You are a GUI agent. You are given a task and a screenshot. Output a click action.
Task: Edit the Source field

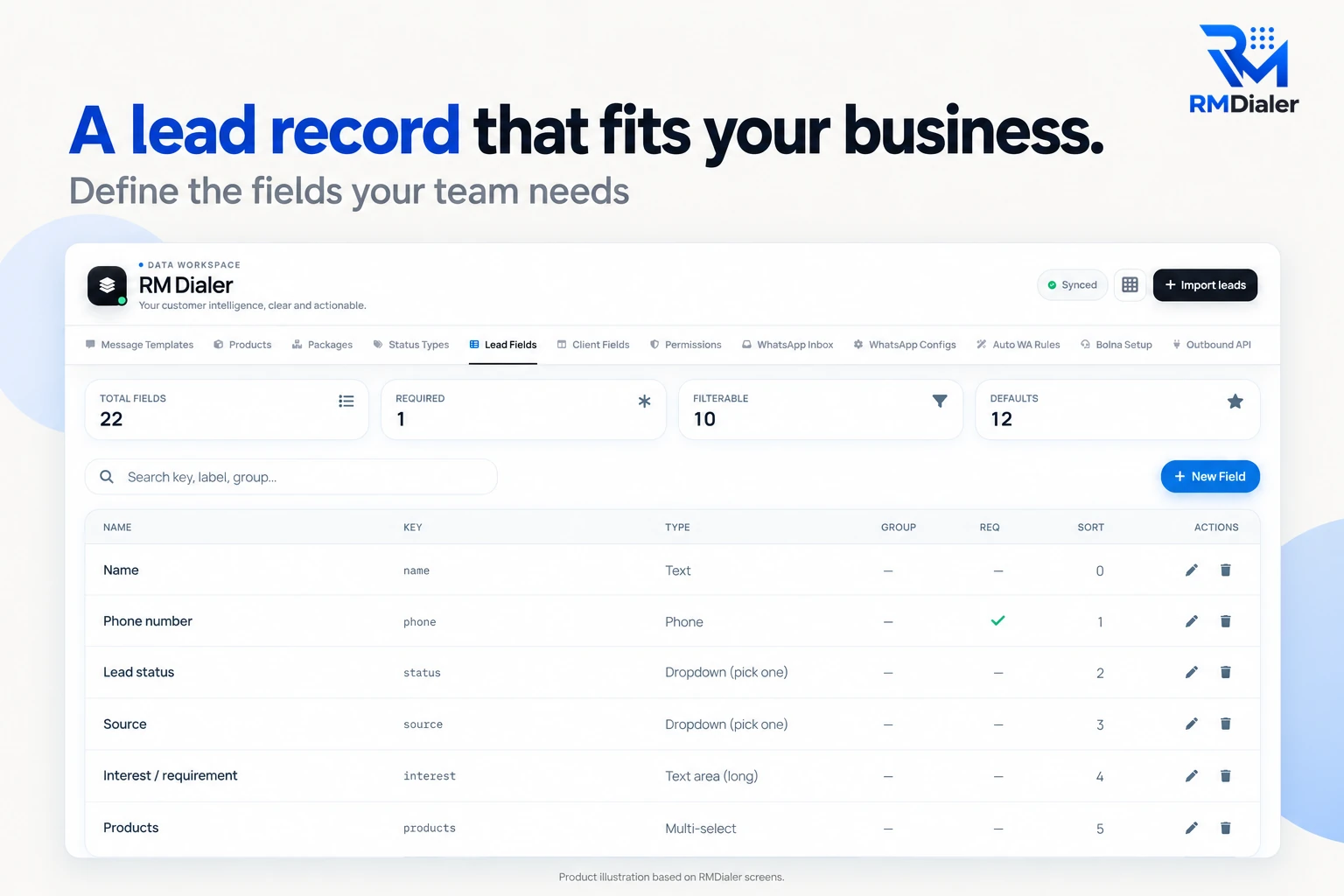1191,724
